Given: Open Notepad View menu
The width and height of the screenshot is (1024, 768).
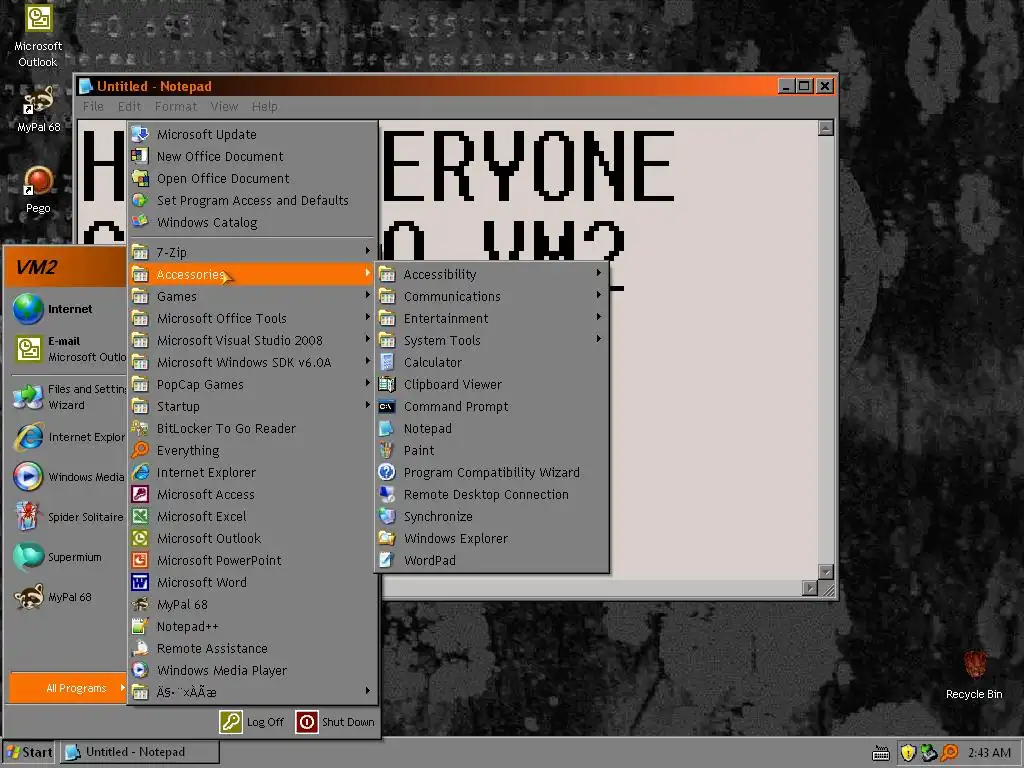Looking at the screenshot, I should click(x=224, y=106).
